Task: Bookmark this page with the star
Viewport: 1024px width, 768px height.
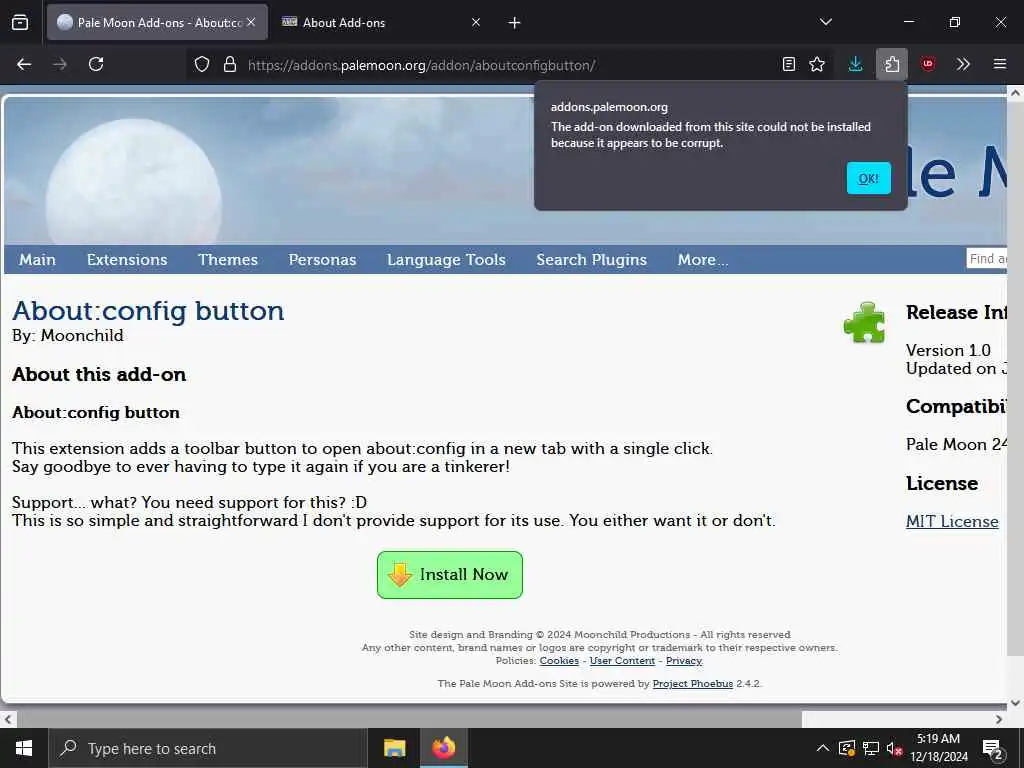Action: point(817,64)
